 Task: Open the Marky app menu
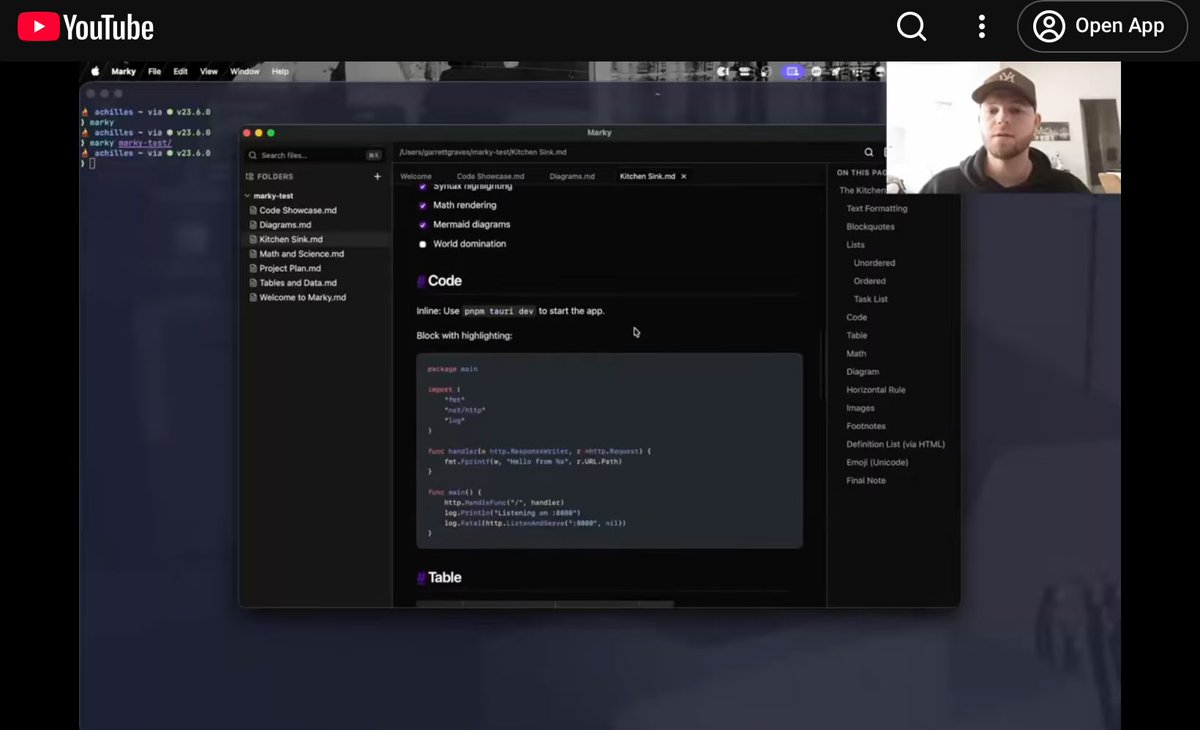(x=124, y=71)
